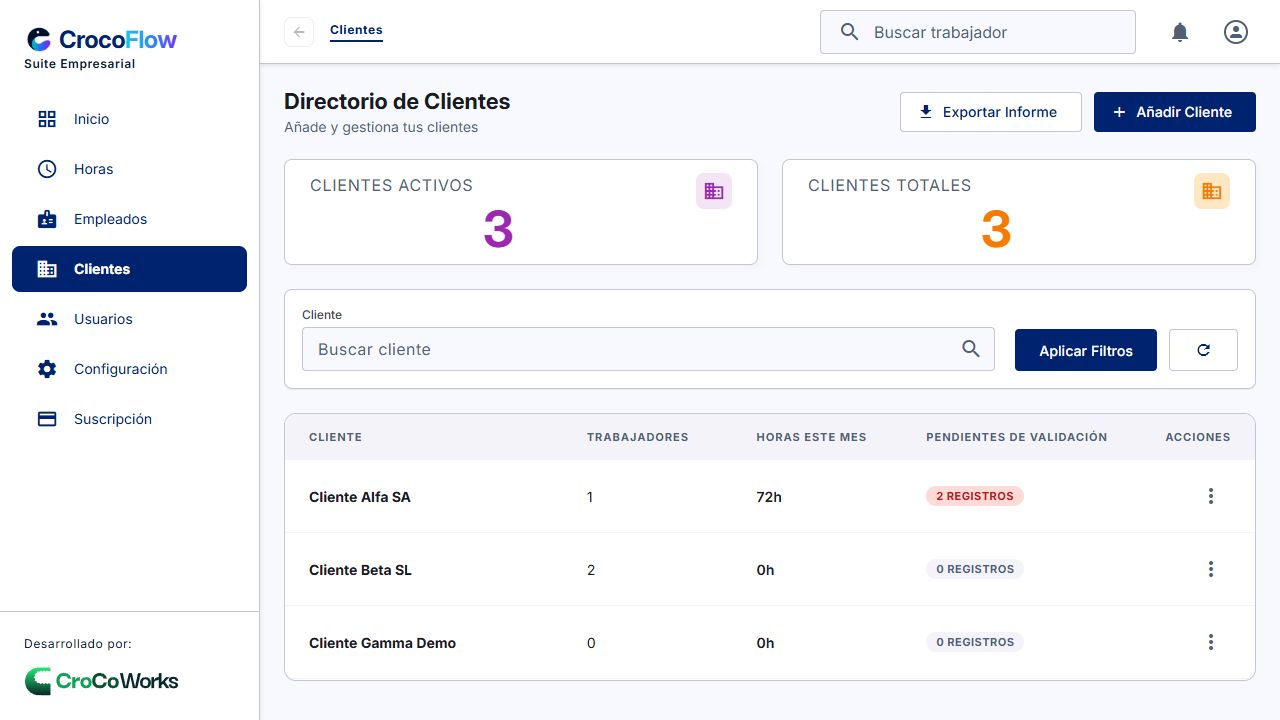Click the back arrow button
The width and height of the screenshot is (1280, 720).
pos(299,32)
